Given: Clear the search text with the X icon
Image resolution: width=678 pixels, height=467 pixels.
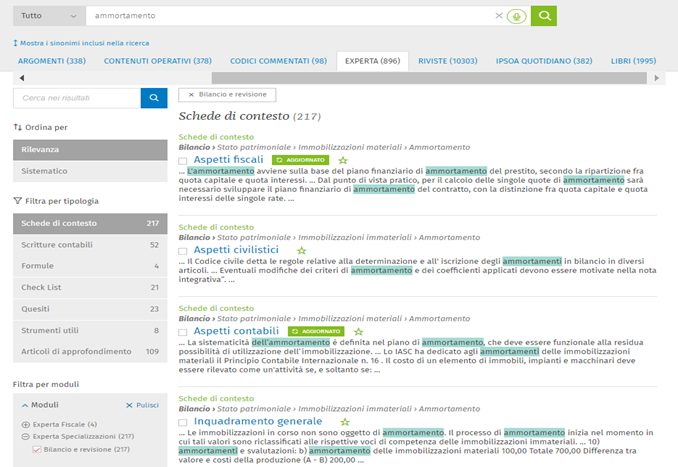Looking at the screenshot, I should click(x=499, y=16).
